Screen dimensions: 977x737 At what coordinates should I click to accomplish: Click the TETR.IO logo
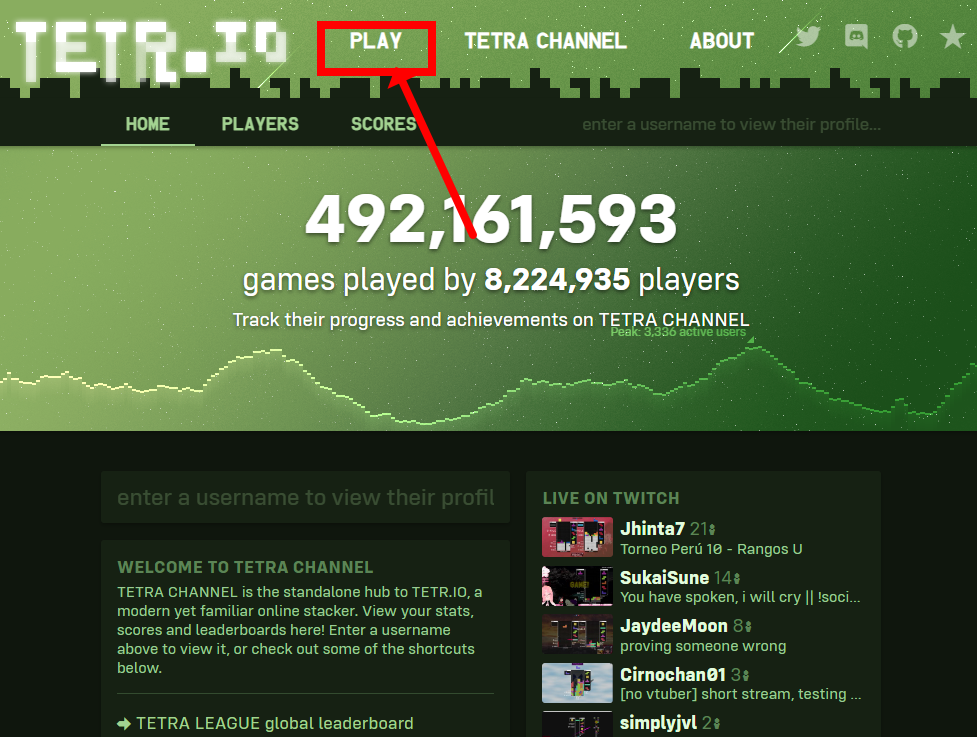[x=151, y=52]
